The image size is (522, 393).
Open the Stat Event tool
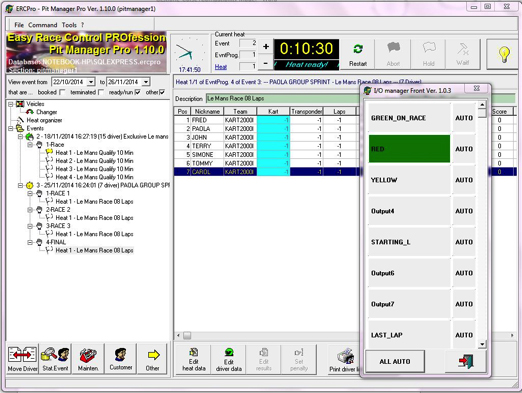(55, 359)
